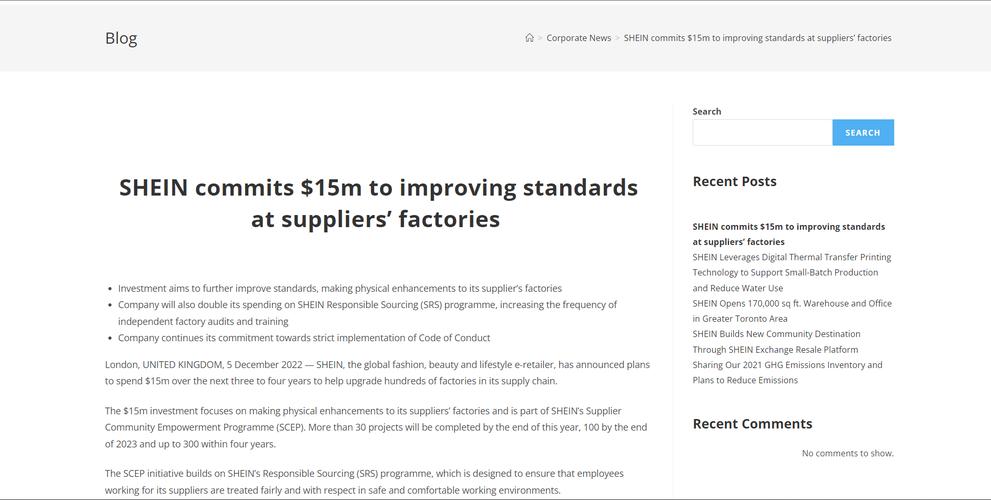The height and width of the screenshot is (500, 991).
Task: Click the Recent Posts sidebar heading
Action: [734, 181]
